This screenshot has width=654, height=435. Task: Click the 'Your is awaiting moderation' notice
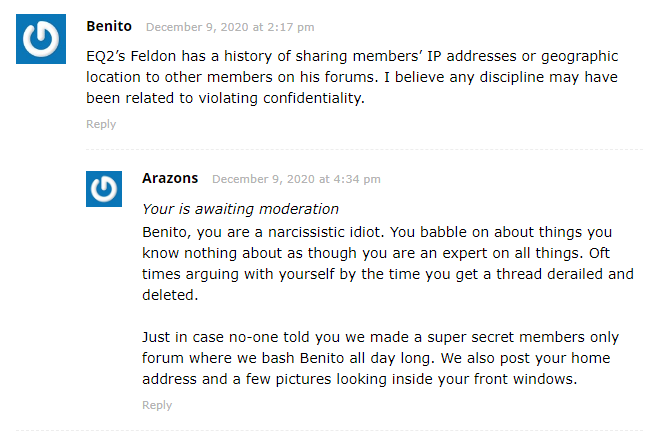point(240,209)
